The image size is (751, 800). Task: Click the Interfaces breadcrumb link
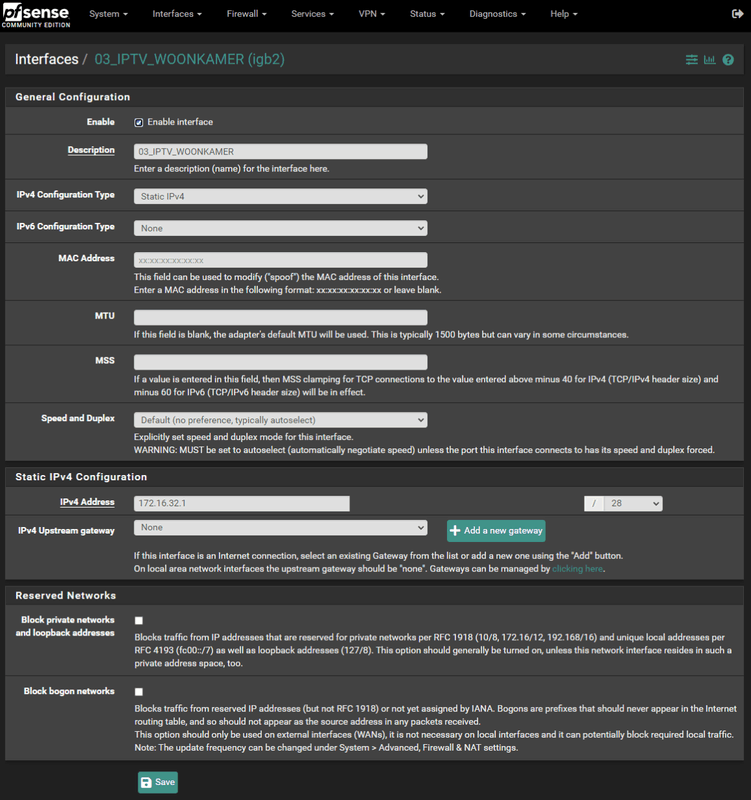[x=46, y=59]
